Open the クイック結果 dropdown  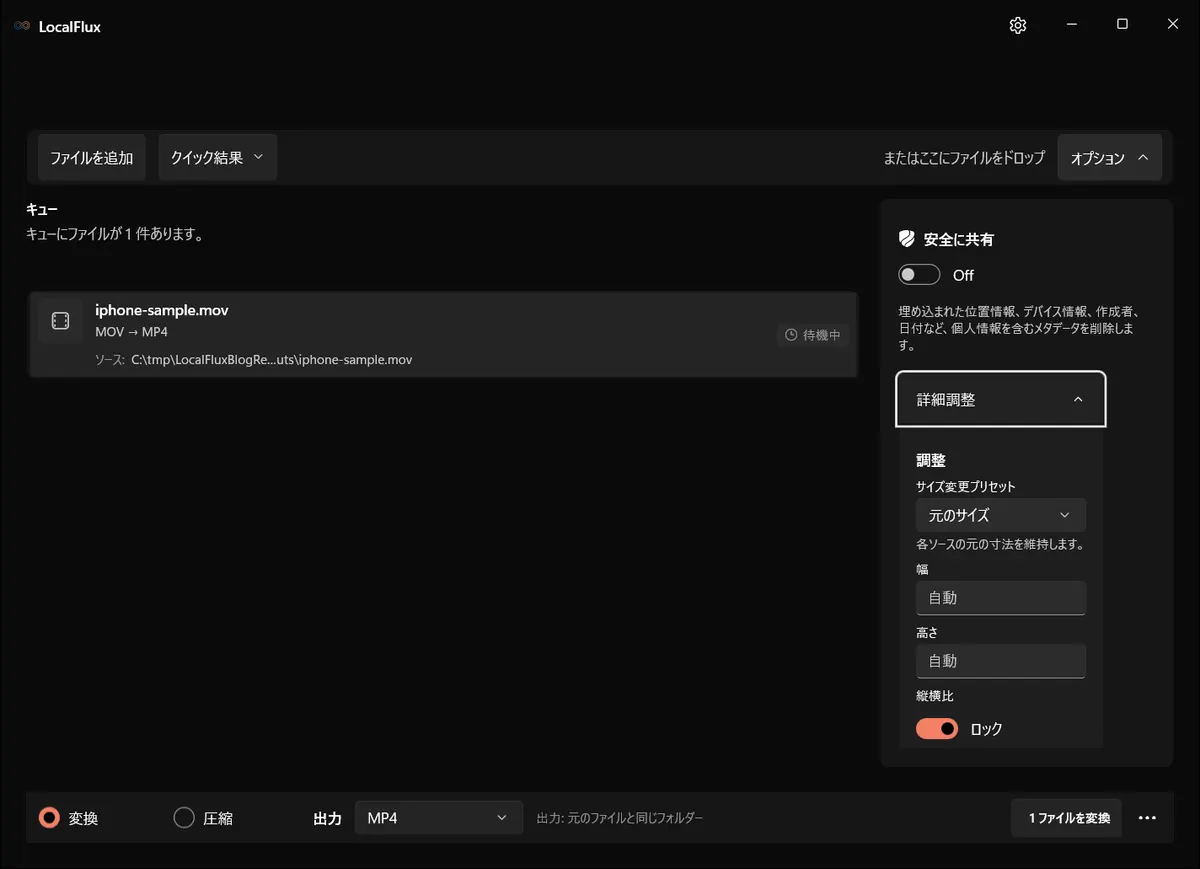click(x=218, y=158)
